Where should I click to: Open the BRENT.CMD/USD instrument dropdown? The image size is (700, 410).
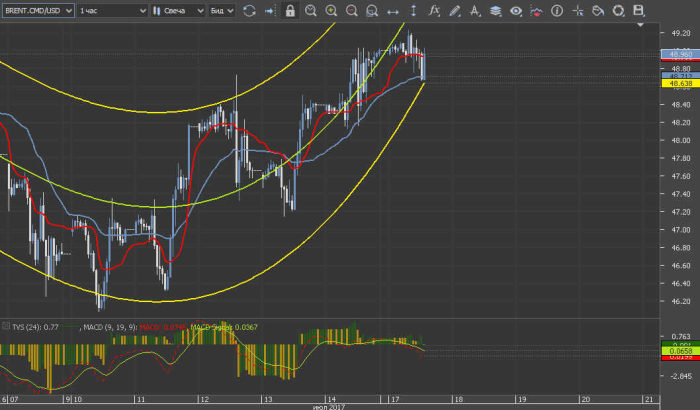(38, 11)
